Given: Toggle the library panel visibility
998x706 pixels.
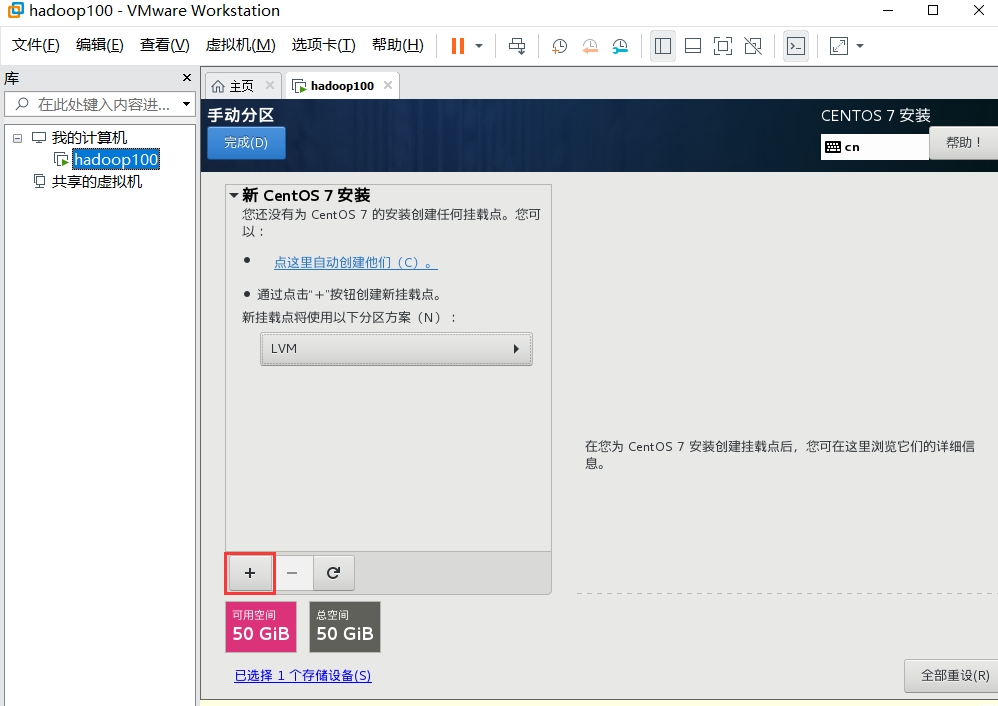Looking at the screenshot, I should (662, 45).
